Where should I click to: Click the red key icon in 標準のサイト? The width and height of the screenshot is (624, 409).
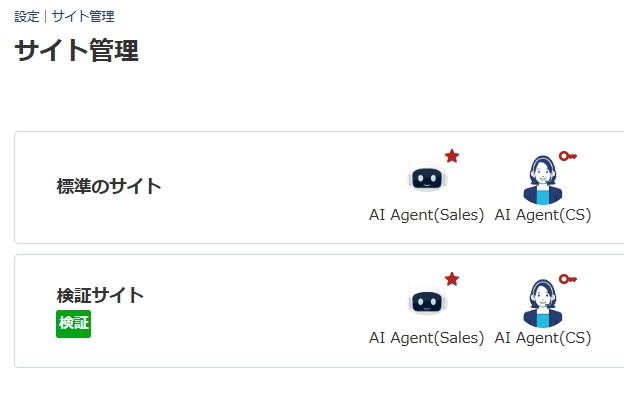click(568, 156)
